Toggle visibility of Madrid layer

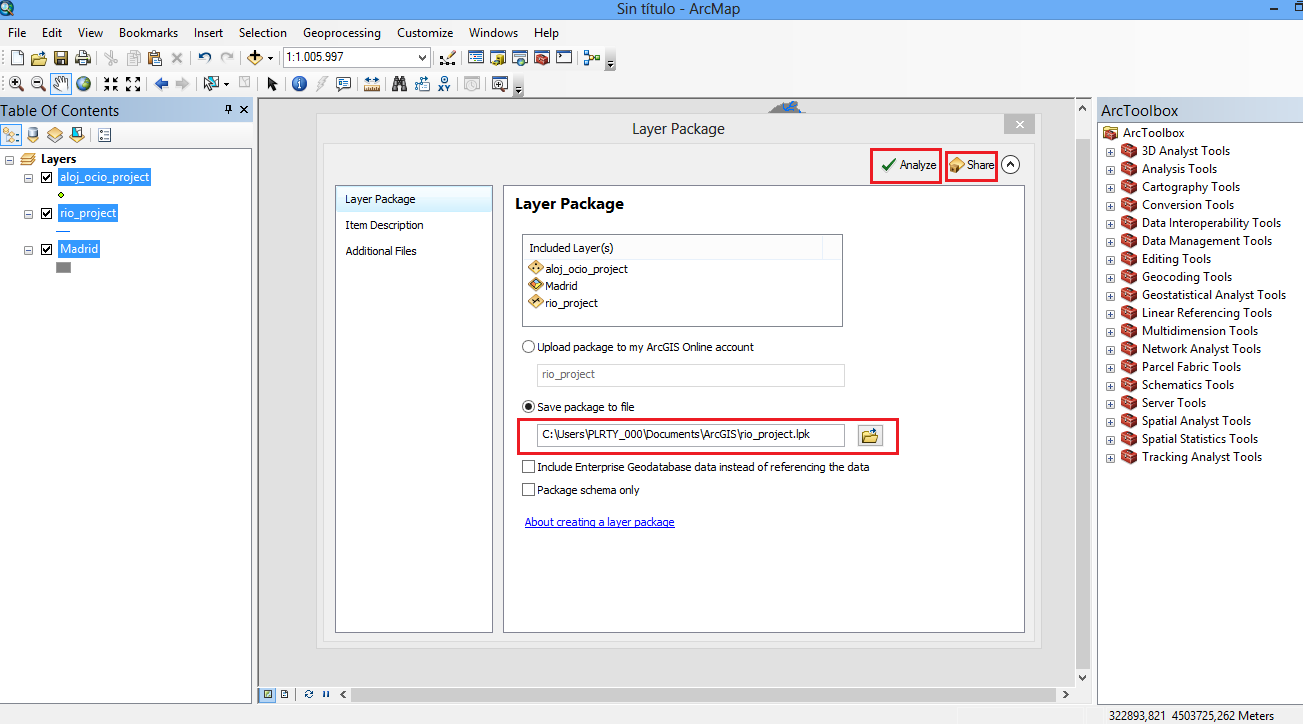click(46, 249)
